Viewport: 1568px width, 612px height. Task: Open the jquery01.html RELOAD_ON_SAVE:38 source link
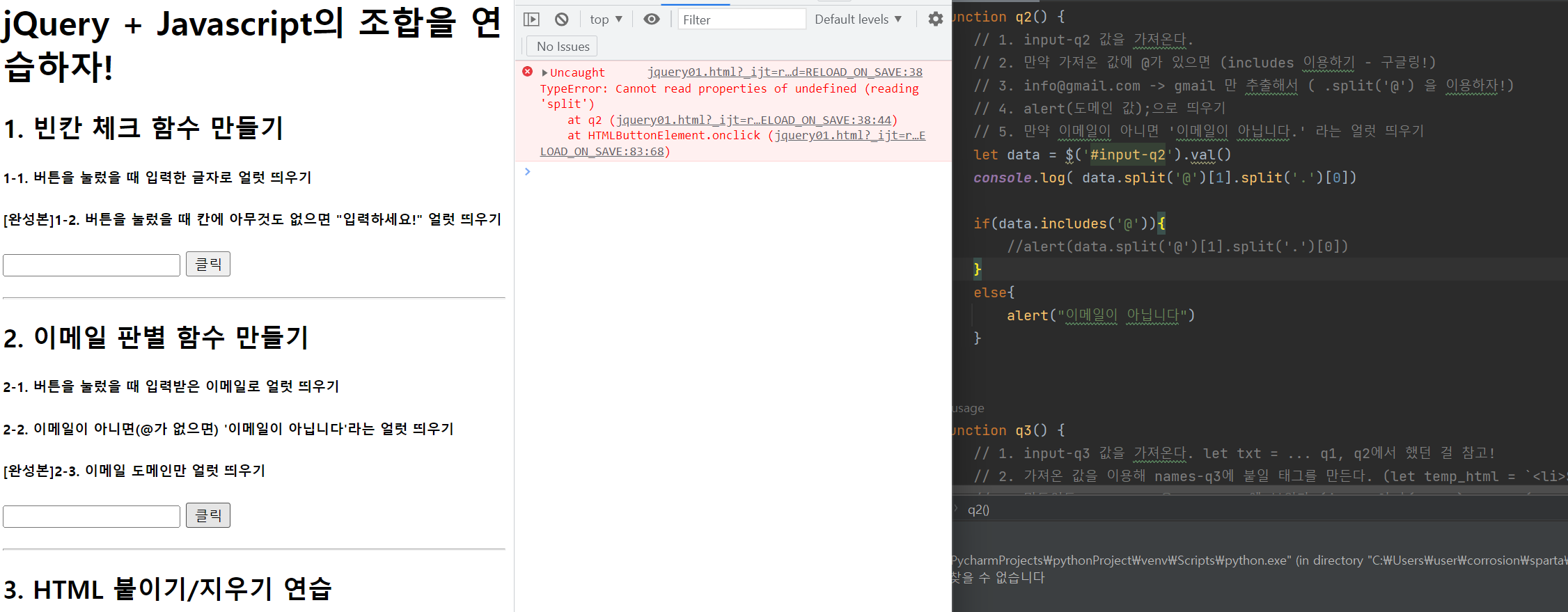(785, 72)
